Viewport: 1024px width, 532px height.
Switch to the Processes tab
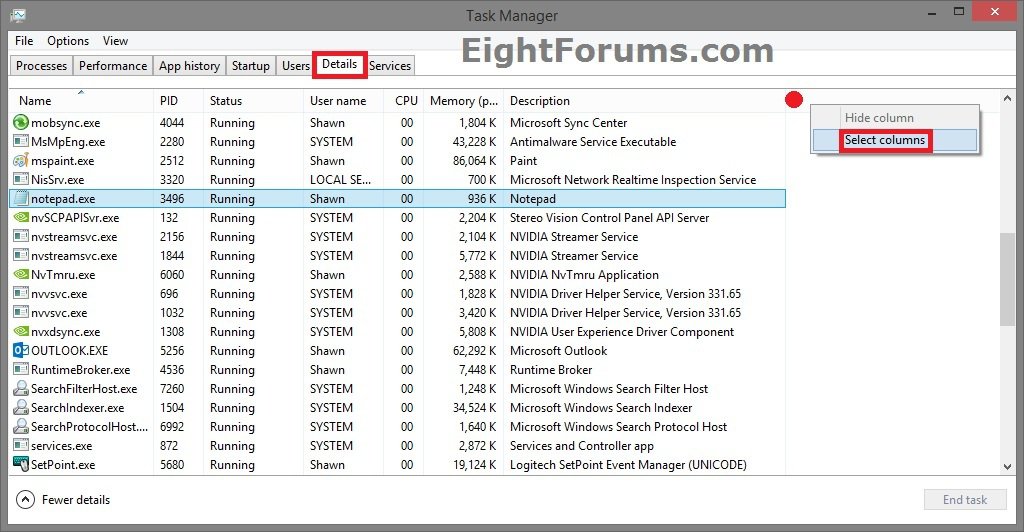pos(41,65)
